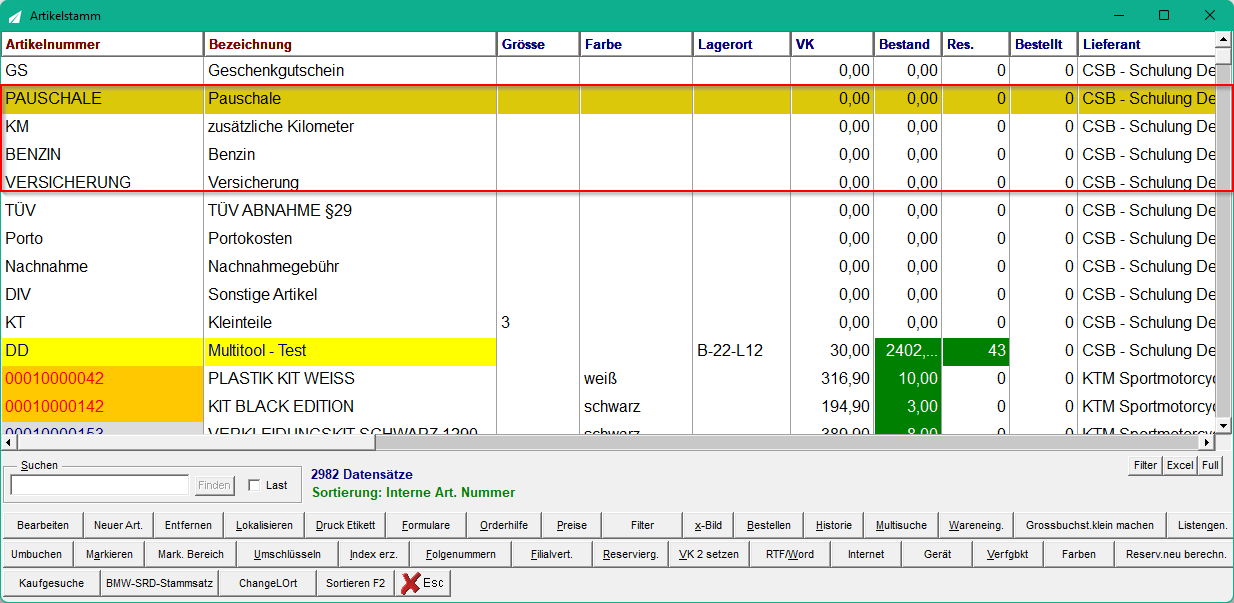Click the Neuer Art. button
1234x603 pixels.
click(118, 525)
